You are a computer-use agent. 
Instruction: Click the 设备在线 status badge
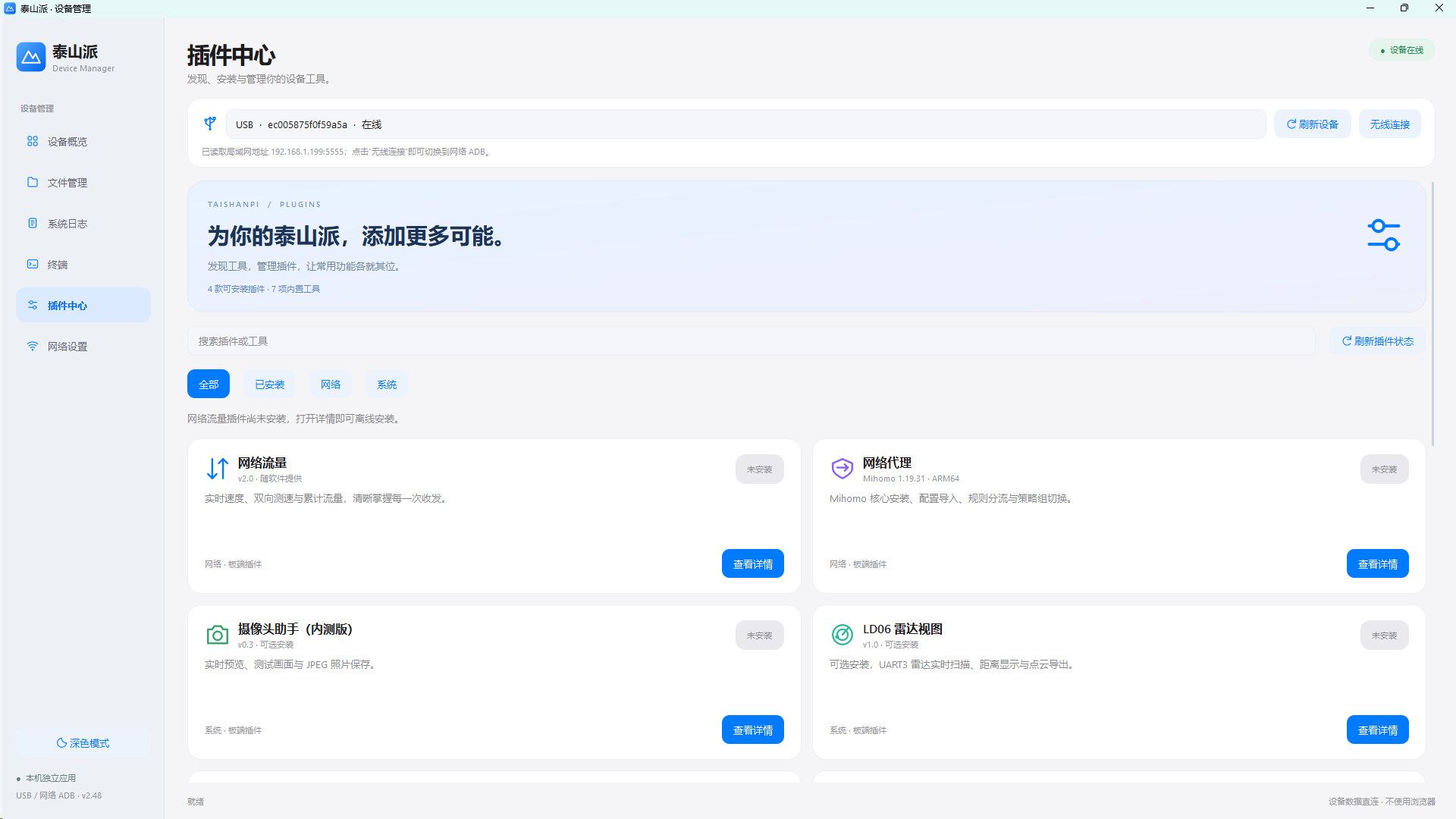[1401, 50]
